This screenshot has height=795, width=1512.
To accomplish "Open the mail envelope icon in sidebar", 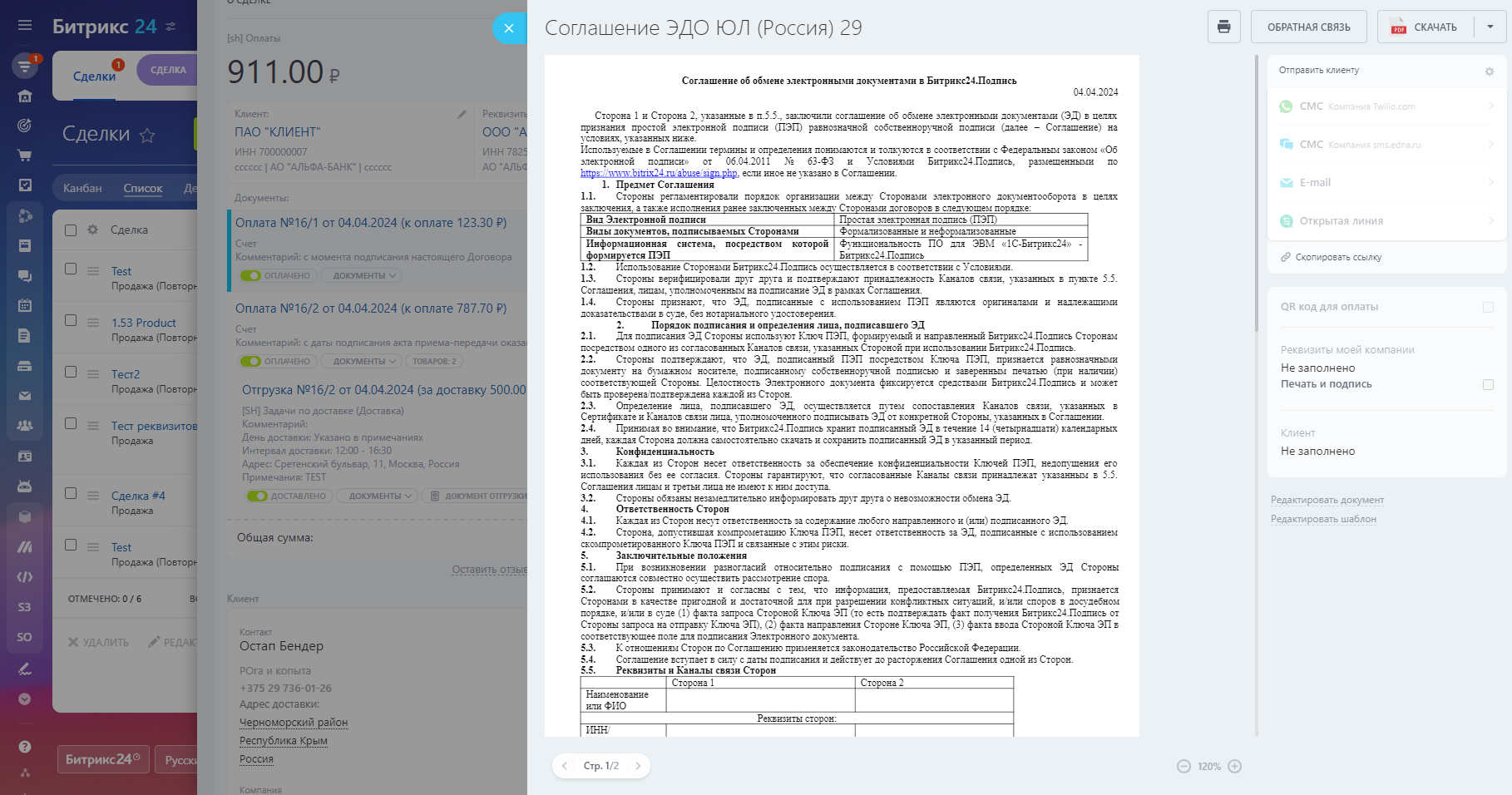I will pos(25,396).
